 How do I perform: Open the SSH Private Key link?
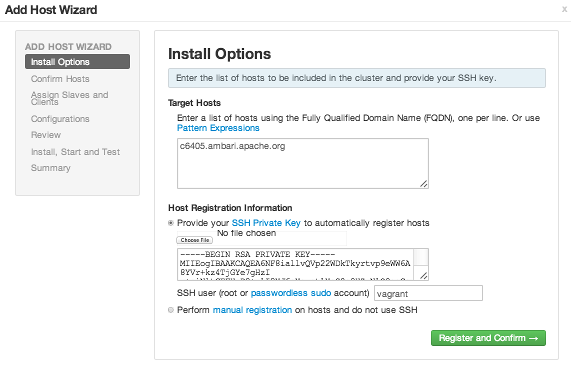coord(266,223)
